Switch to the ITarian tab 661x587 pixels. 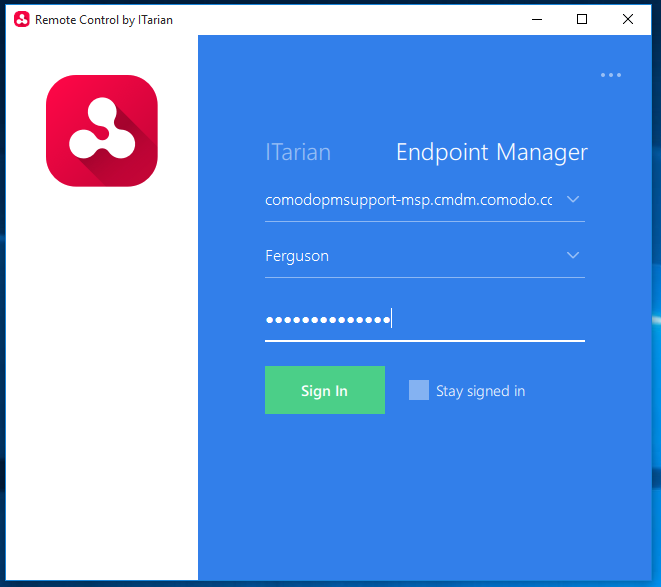pyautogui.click(x=298, y=152)
